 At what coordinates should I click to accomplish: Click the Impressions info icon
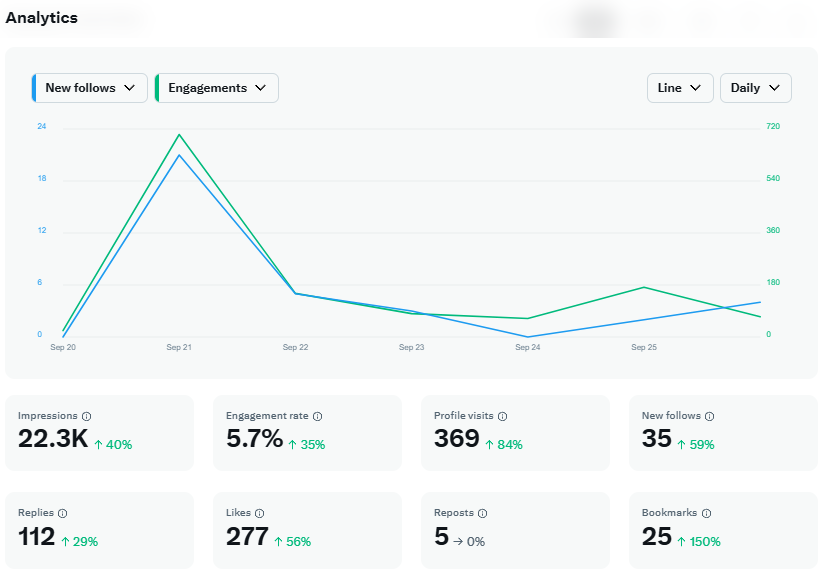87,417
